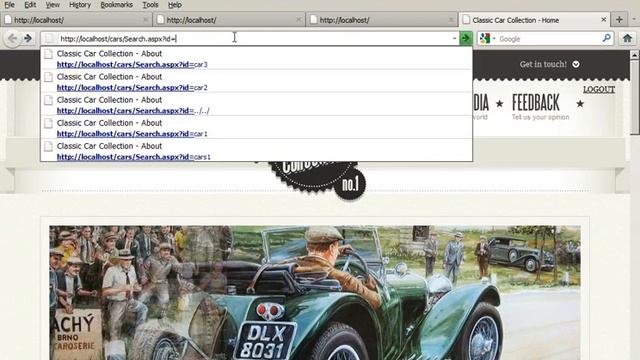Click the search magnifier icon
Image resolution: width=640 pixels, height=360 pixels.
tap(607, 38)
